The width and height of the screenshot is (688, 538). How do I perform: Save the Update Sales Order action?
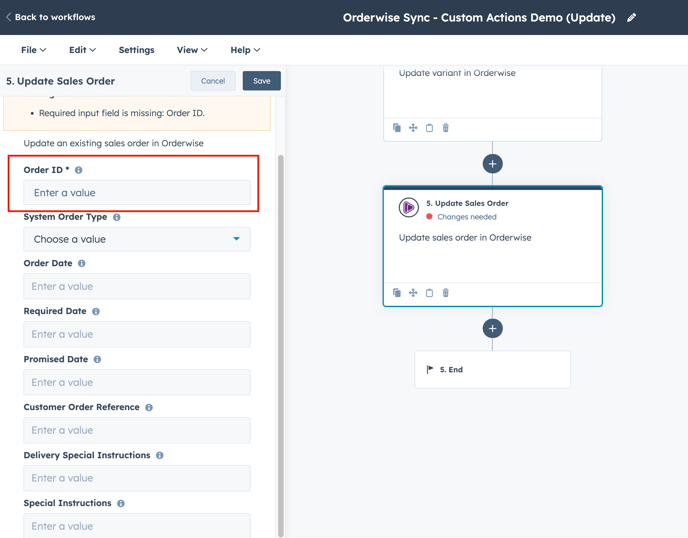point(262,81)
